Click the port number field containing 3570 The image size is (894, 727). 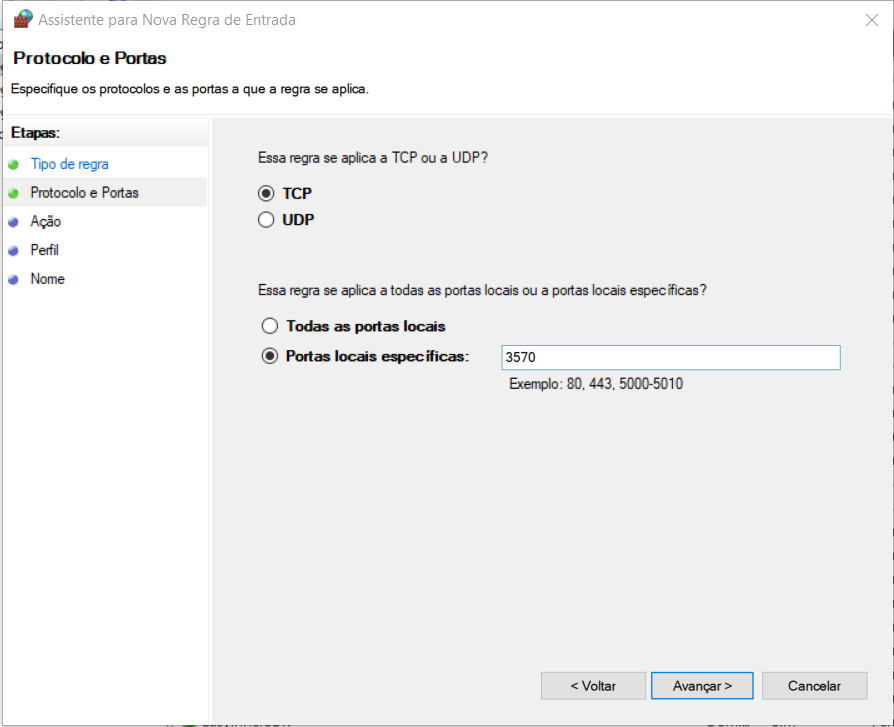click(670, 357)
